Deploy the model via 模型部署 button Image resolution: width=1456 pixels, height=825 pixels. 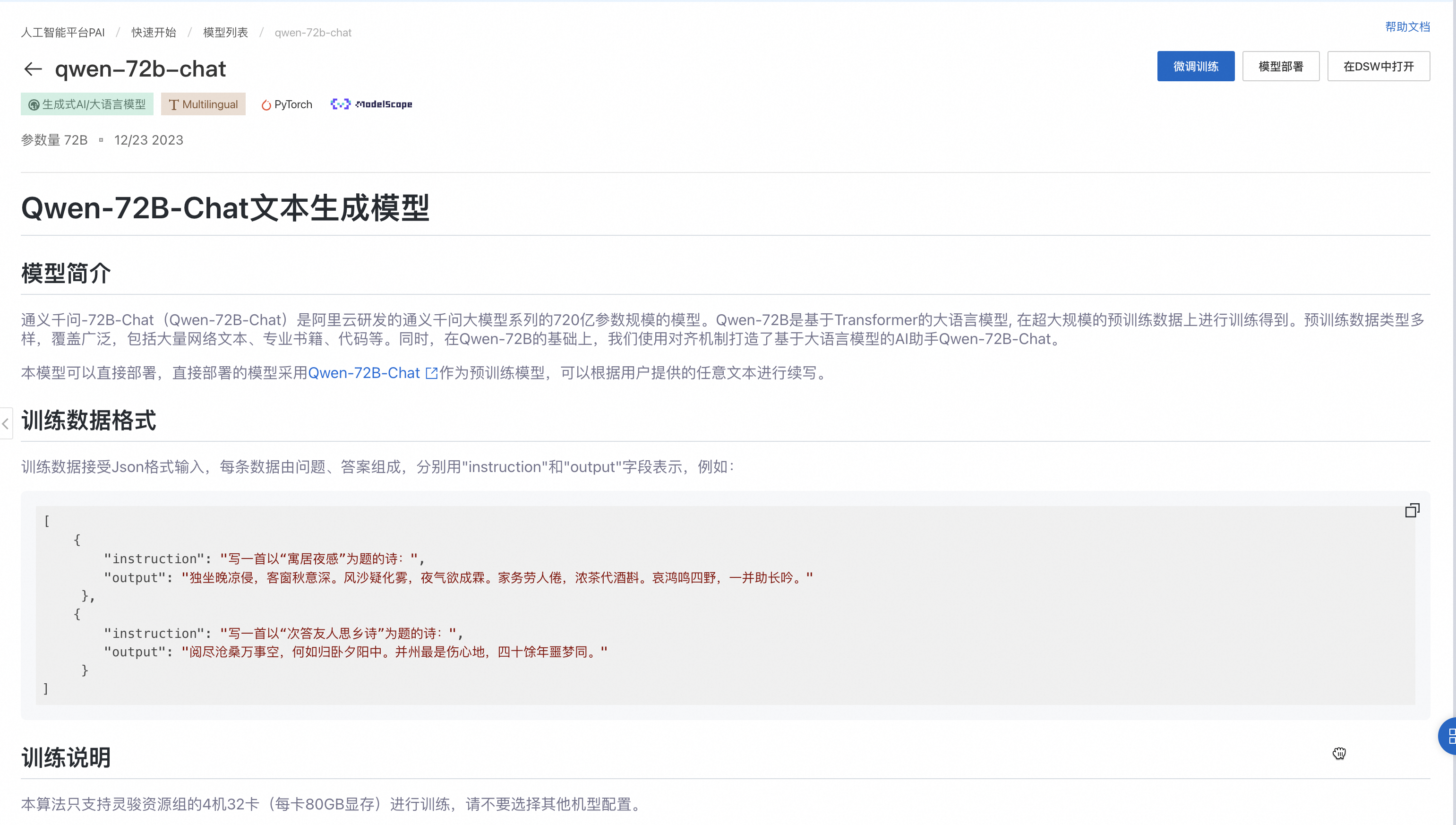pos(1281,66)
